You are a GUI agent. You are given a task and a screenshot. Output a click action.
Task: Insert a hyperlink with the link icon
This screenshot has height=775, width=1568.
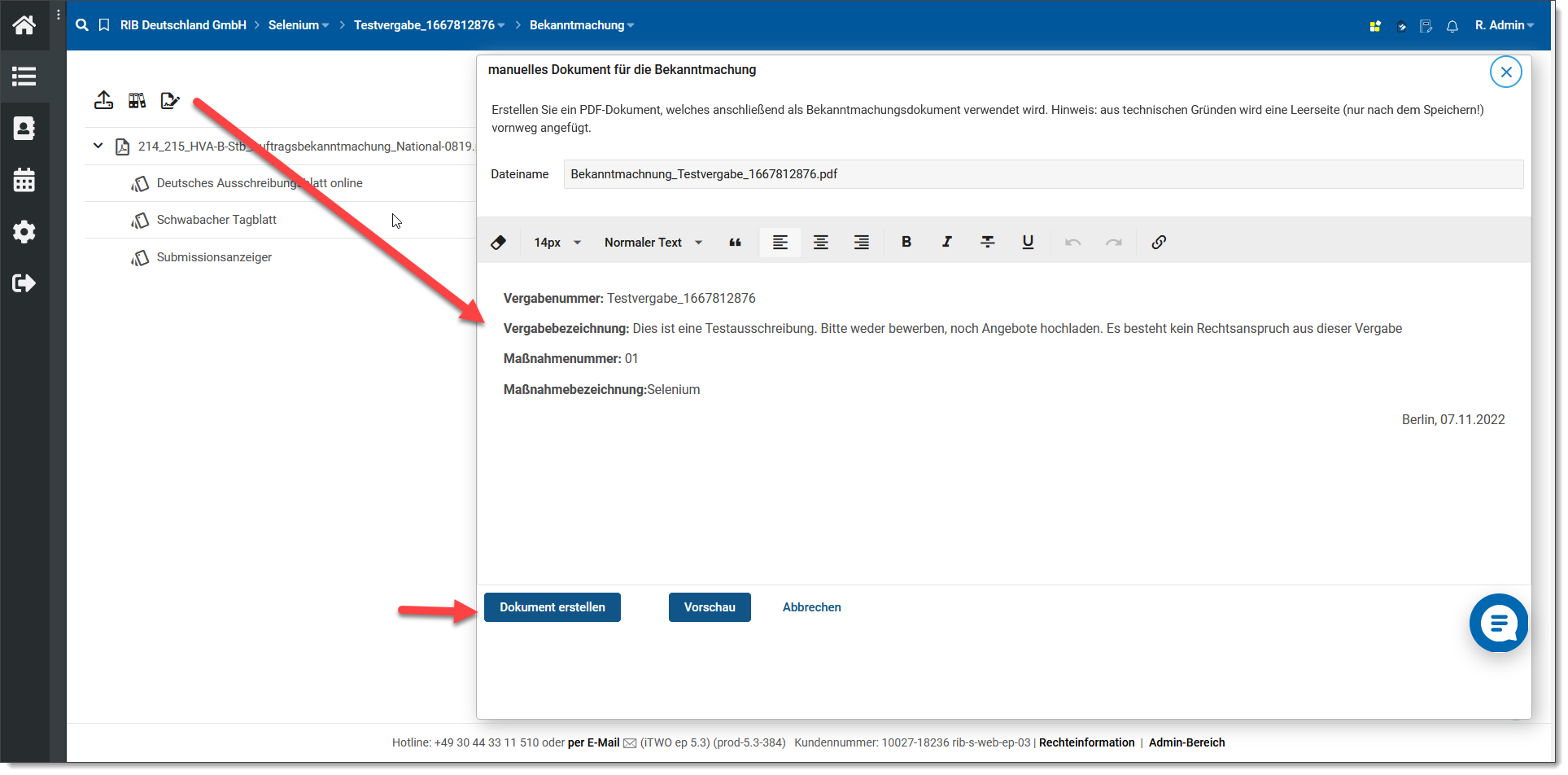click(x=1159, y=242)
